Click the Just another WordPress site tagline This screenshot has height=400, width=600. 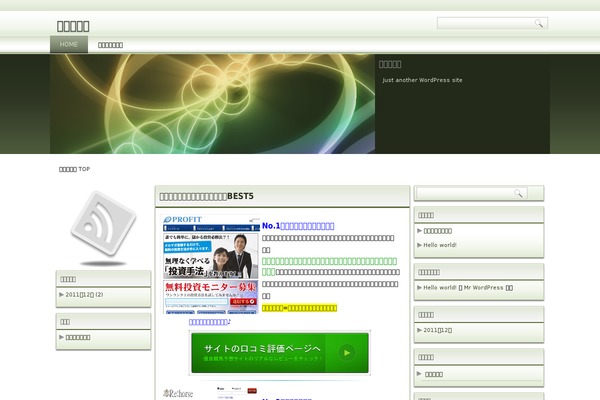click(422, 80)
